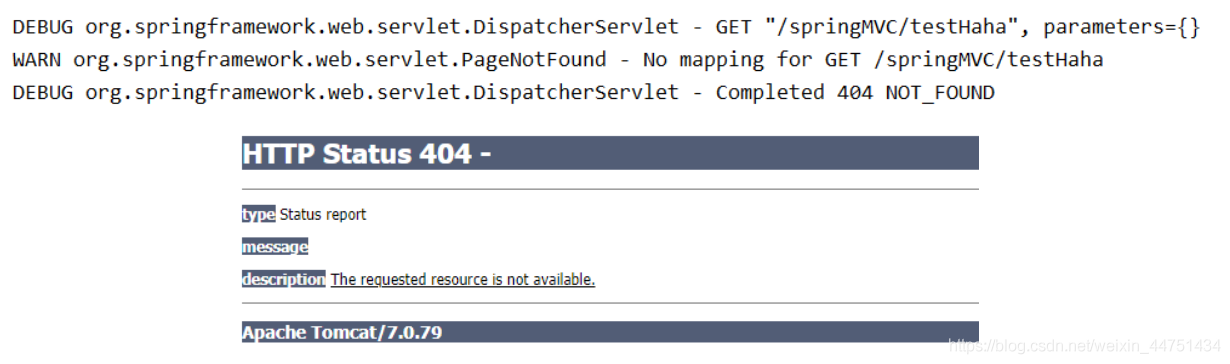1230x364 pixels.
Task: Open the blog.csdn.net watermark link
Action: click(1085, 346)
